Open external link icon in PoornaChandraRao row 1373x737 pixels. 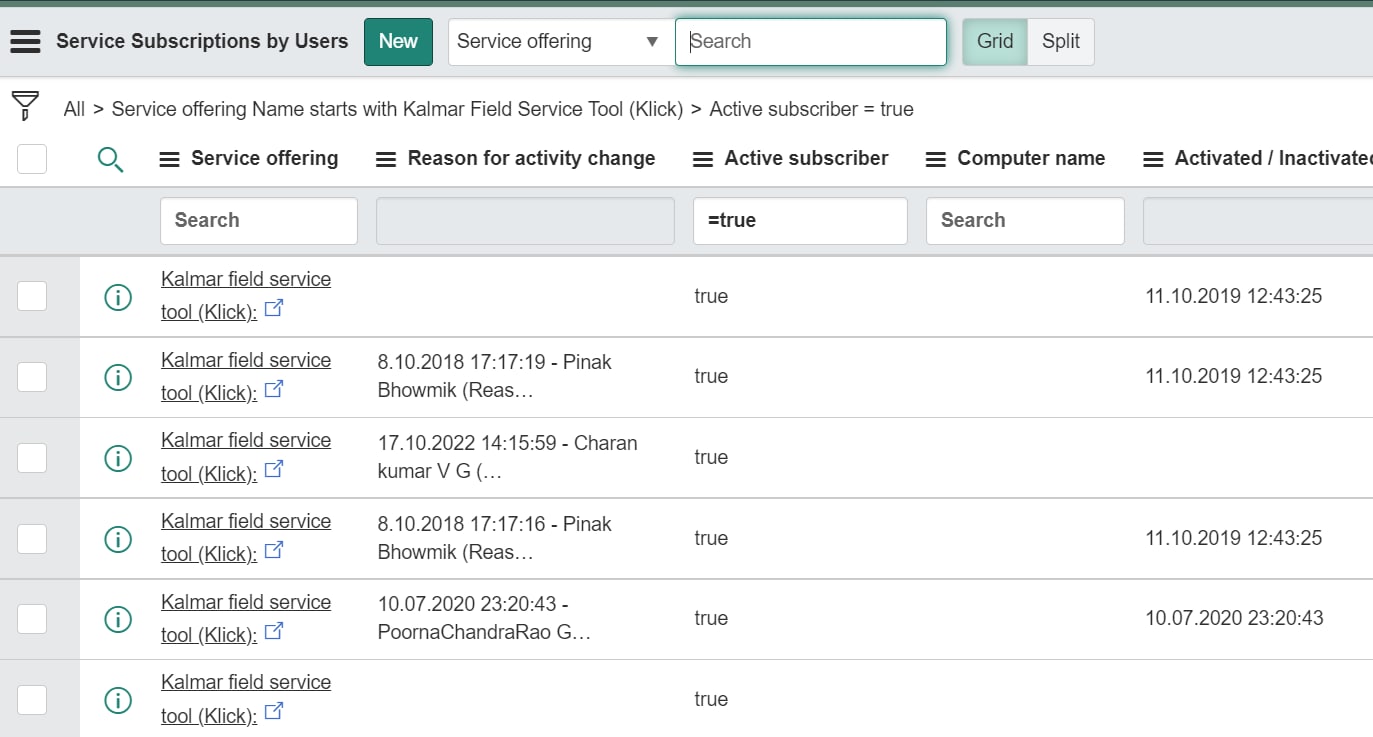coord(273,631)
